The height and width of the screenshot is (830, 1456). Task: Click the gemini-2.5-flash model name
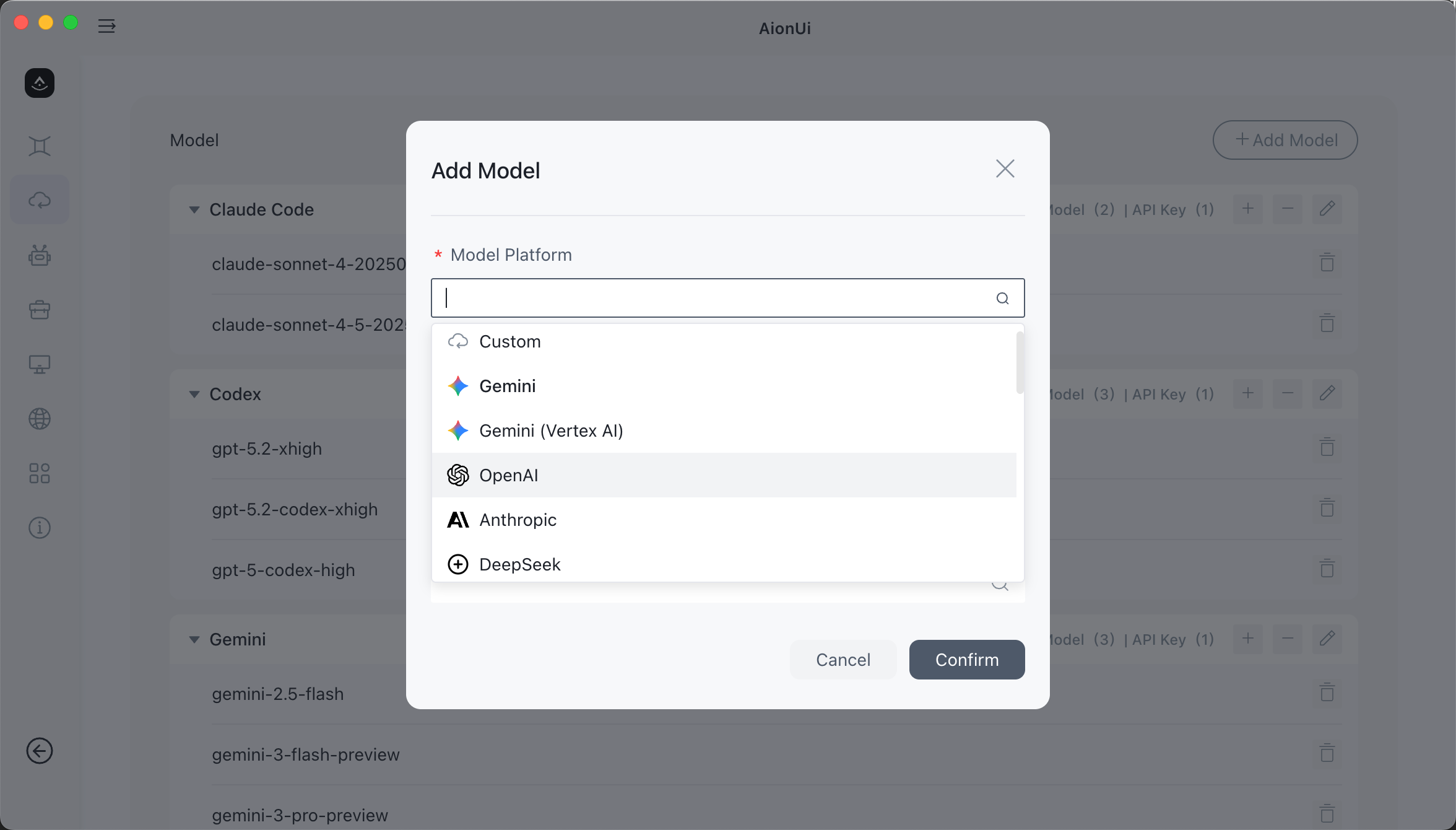(x=277, y=694)
